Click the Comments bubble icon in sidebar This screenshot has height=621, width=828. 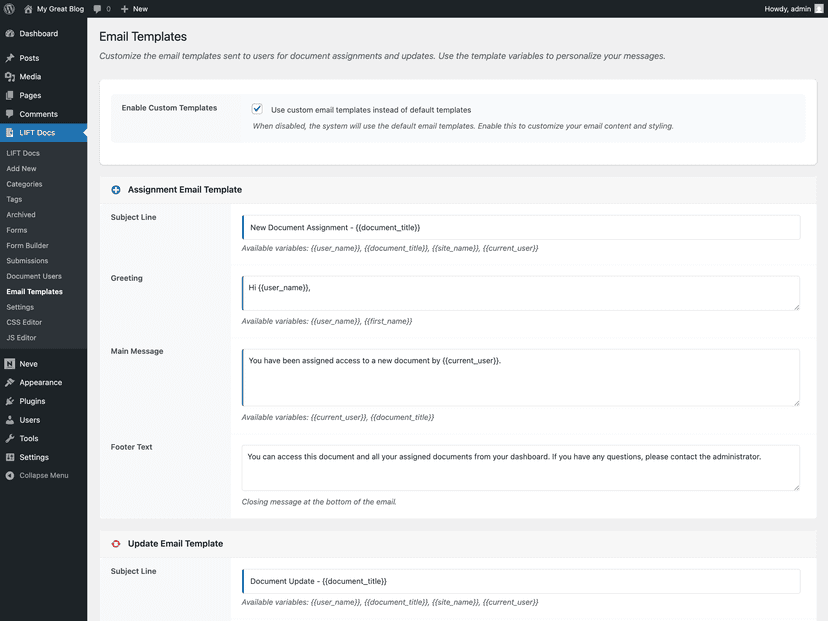tap(10, 114)
